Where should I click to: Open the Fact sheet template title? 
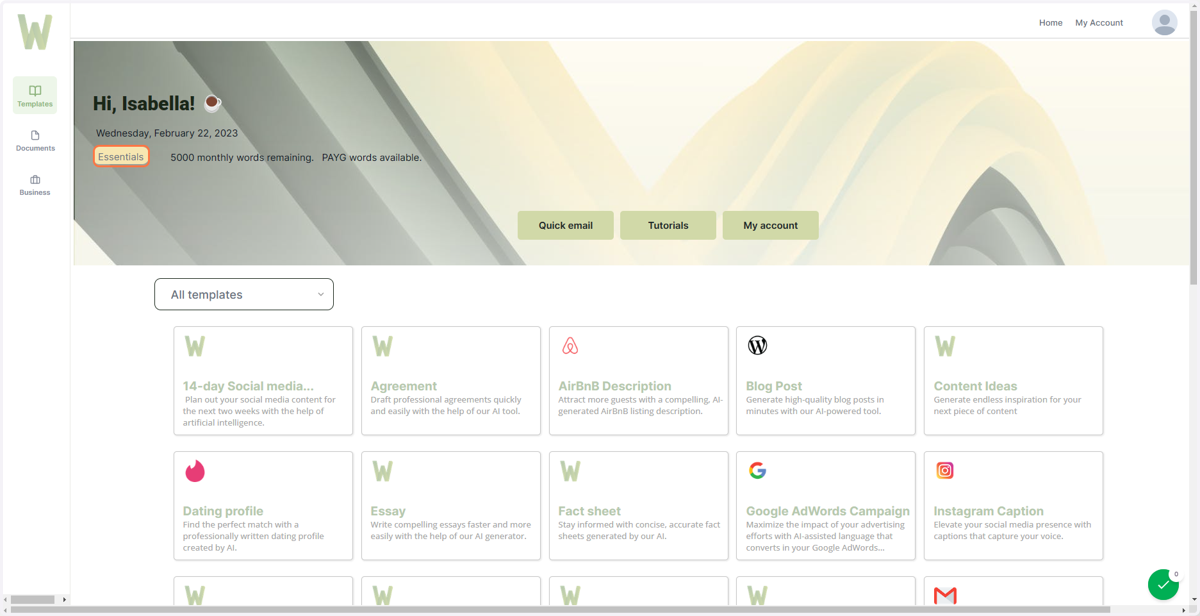589,511
